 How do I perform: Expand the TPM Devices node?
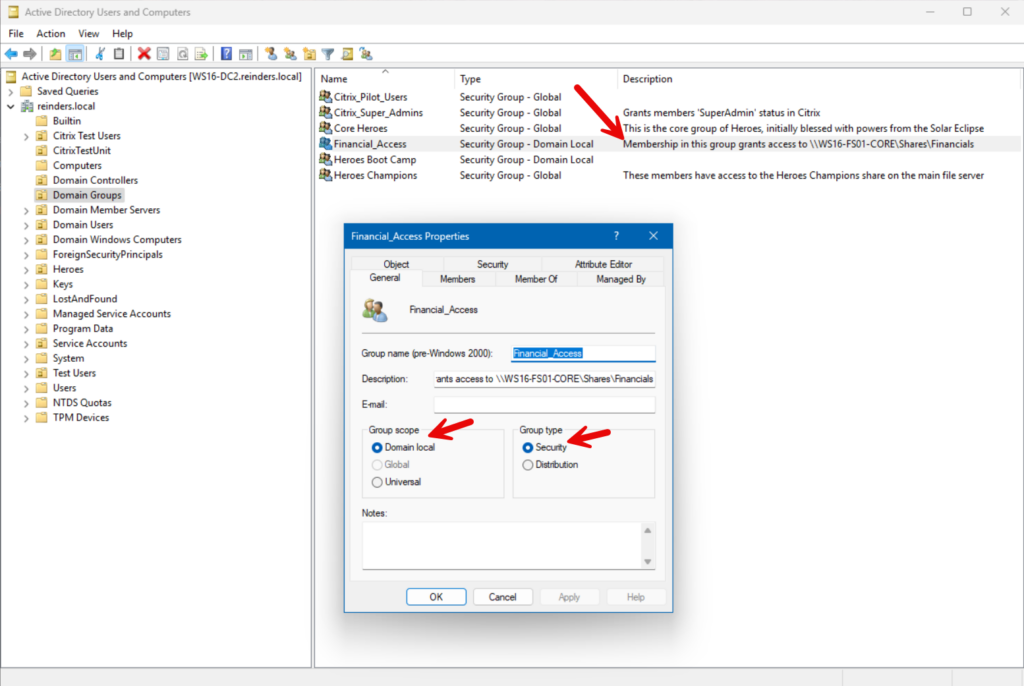[x=26, y=418]
